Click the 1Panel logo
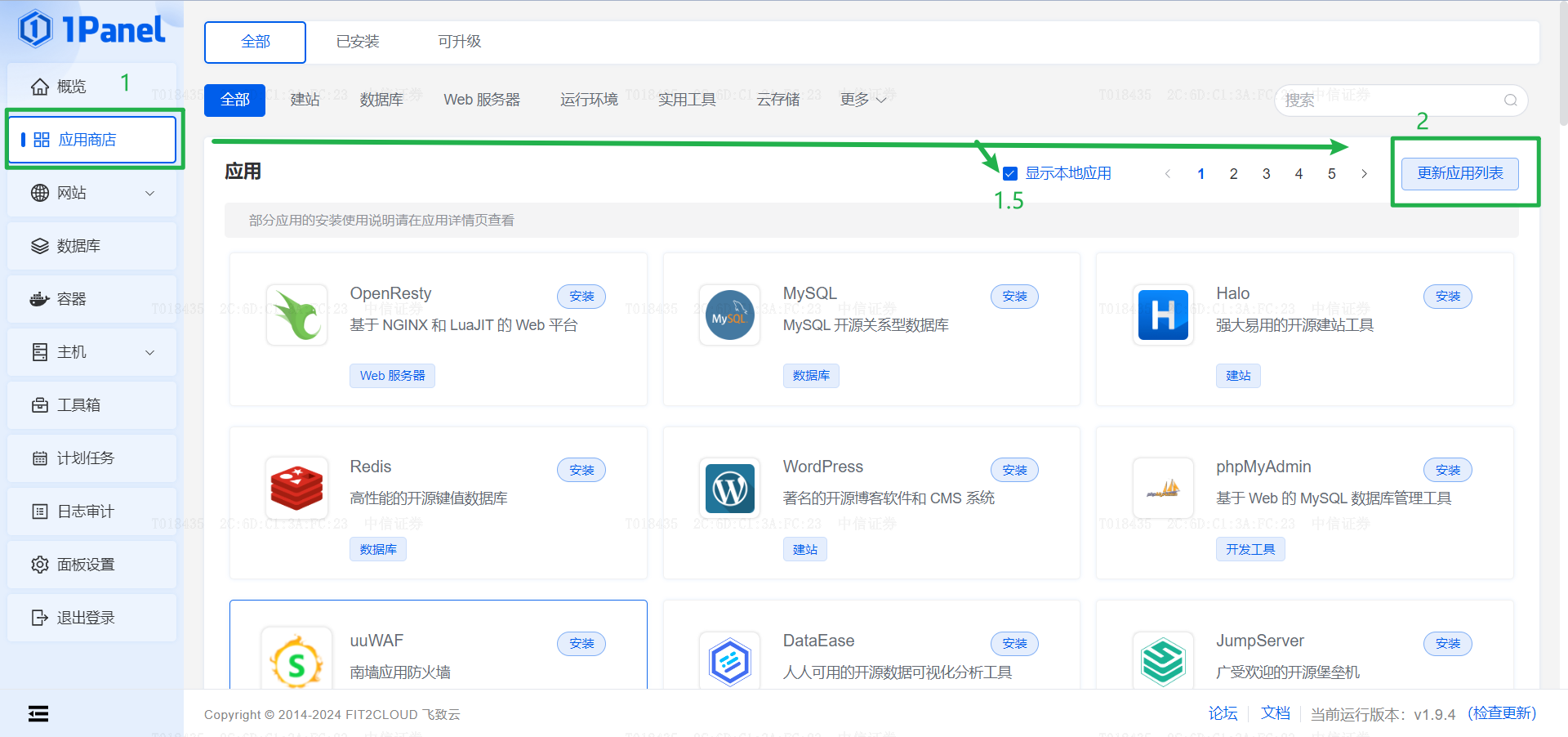This screenshot has height=737, width=1568. [91, 29]
